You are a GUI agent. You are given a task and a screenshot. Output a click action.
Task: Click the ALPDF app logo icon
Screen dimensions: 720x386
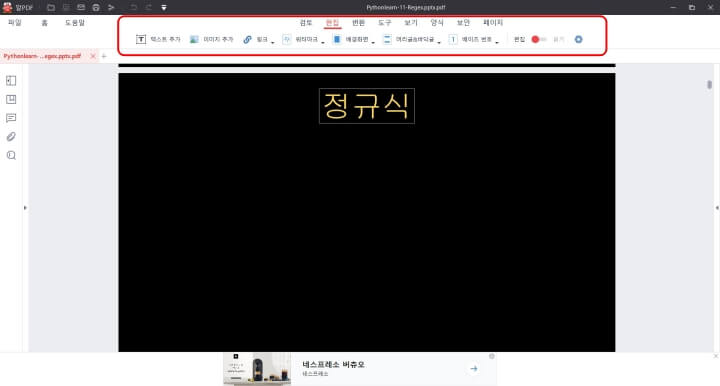(7, 7)
